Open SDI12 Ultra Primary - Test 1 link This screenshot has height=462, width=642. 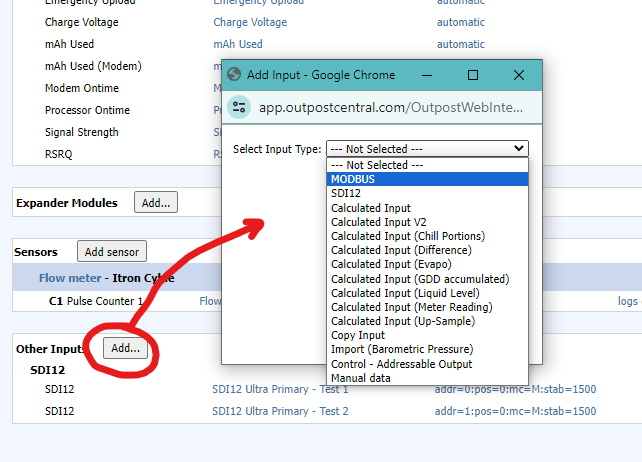click(x=280, y=389)
